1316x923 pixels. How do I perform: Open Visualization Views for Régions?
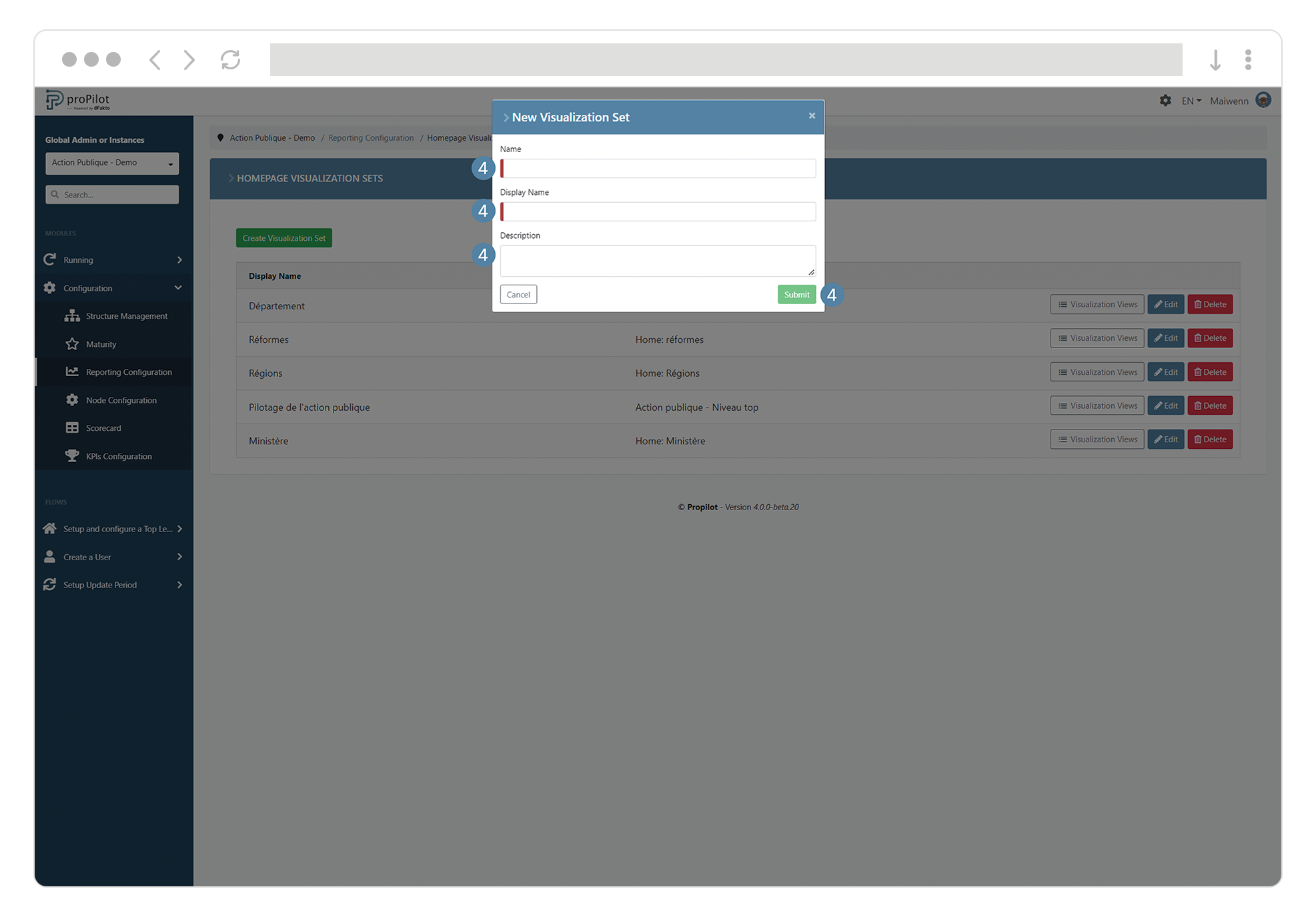click(x=1097, y=371)
